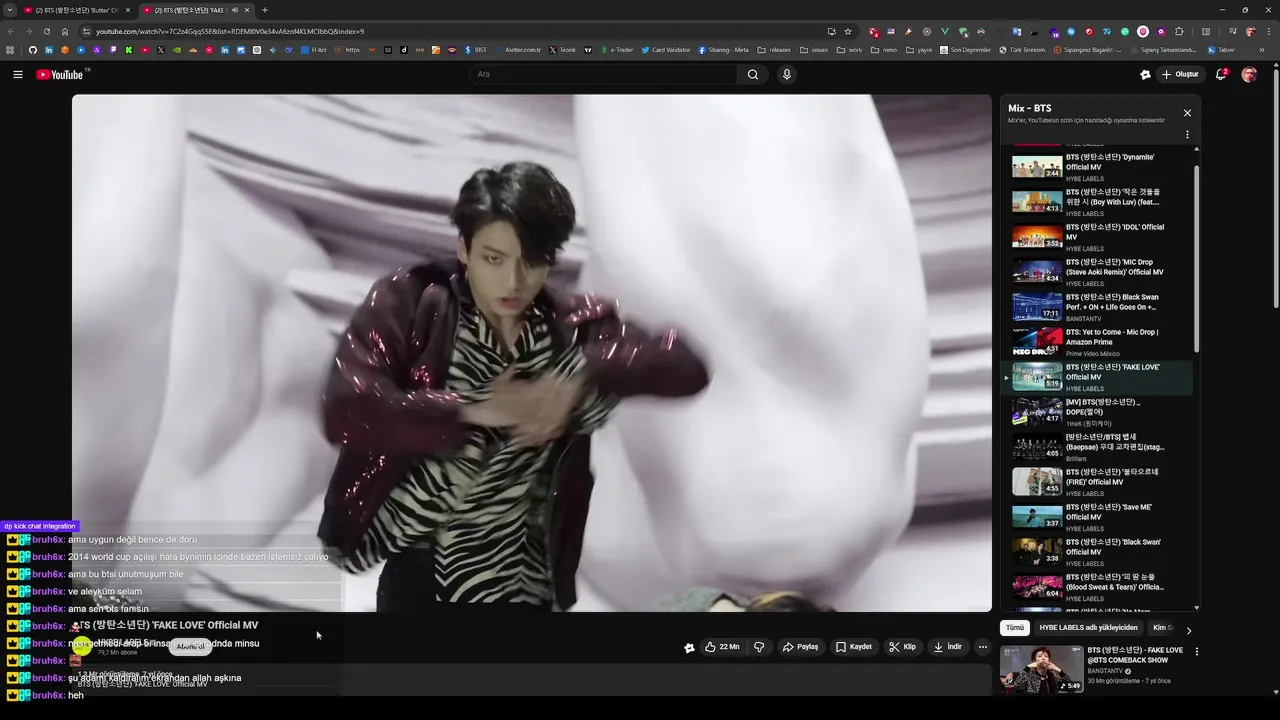The height and width of the screenshot is (720, 1280).
Task: Click the Oluştur create button
Action: 1180,74
